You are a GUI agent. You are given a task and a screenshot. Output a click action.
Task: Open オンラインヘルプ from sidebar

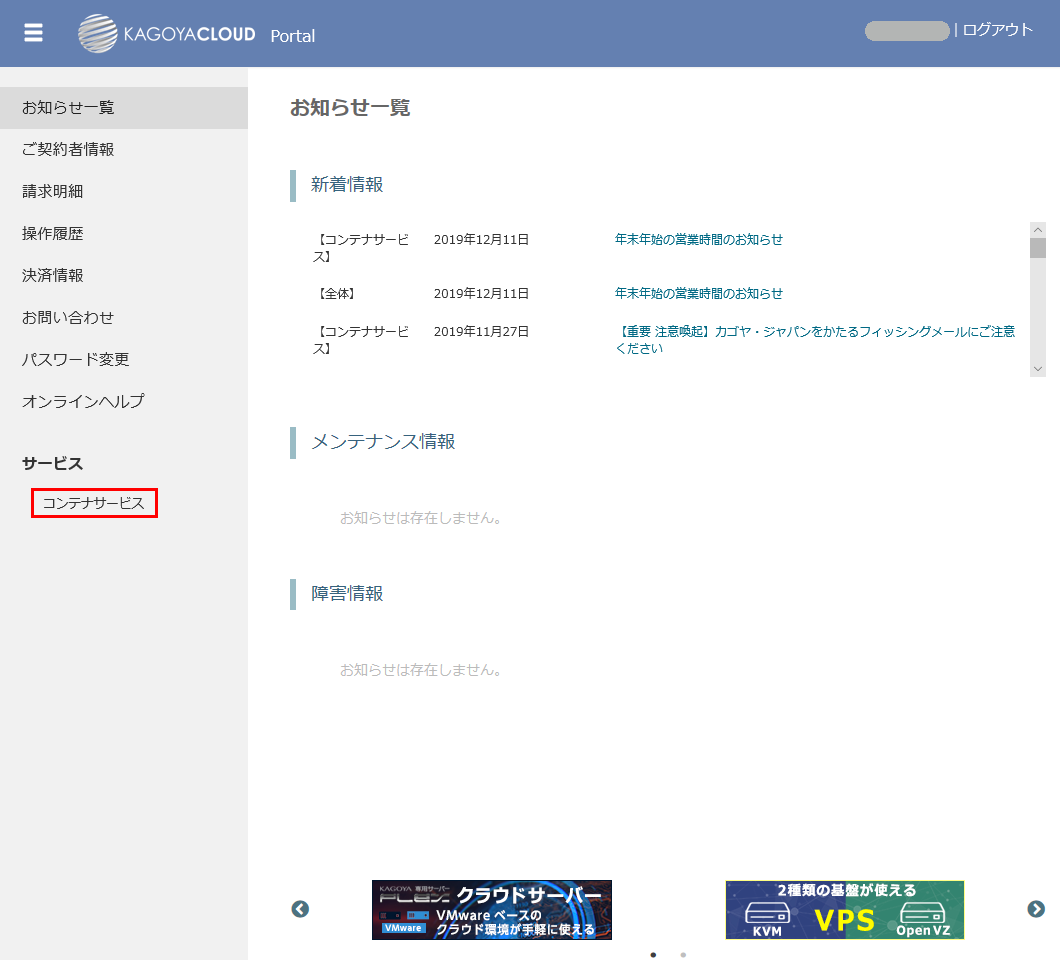pyautogui.click(x=83, y=402)
